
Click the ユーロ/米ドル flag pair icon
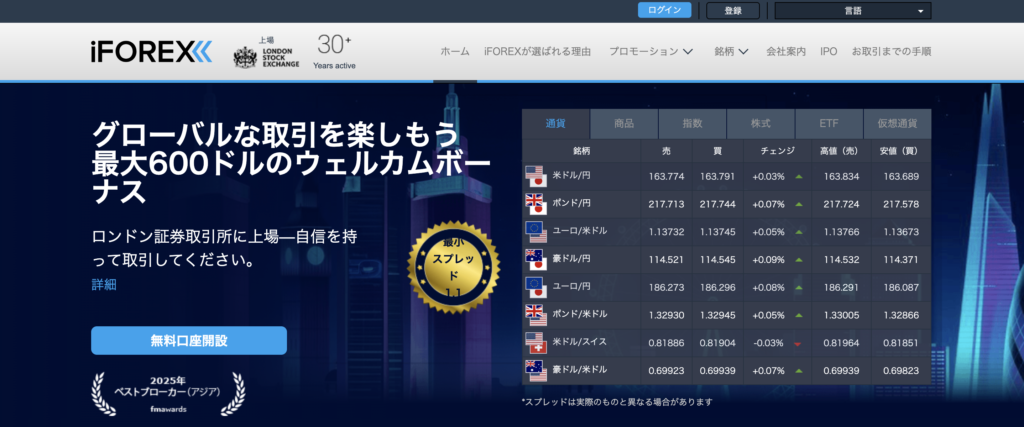536,232
